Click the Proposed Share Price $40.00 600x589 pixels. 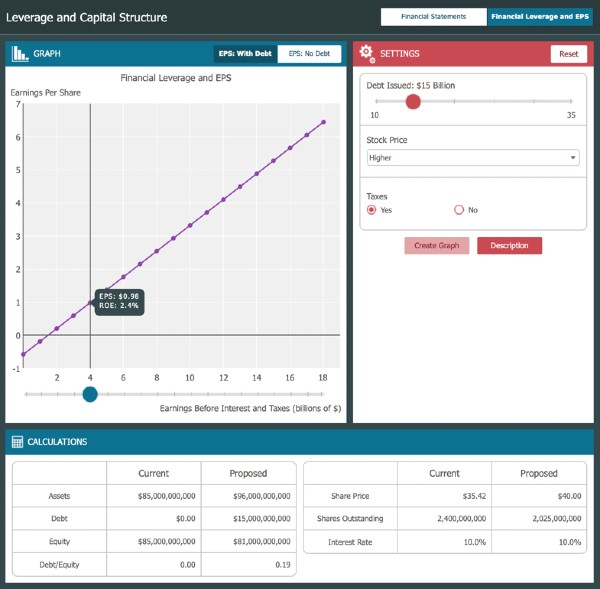pyautogui.click(x=569, y=496)
